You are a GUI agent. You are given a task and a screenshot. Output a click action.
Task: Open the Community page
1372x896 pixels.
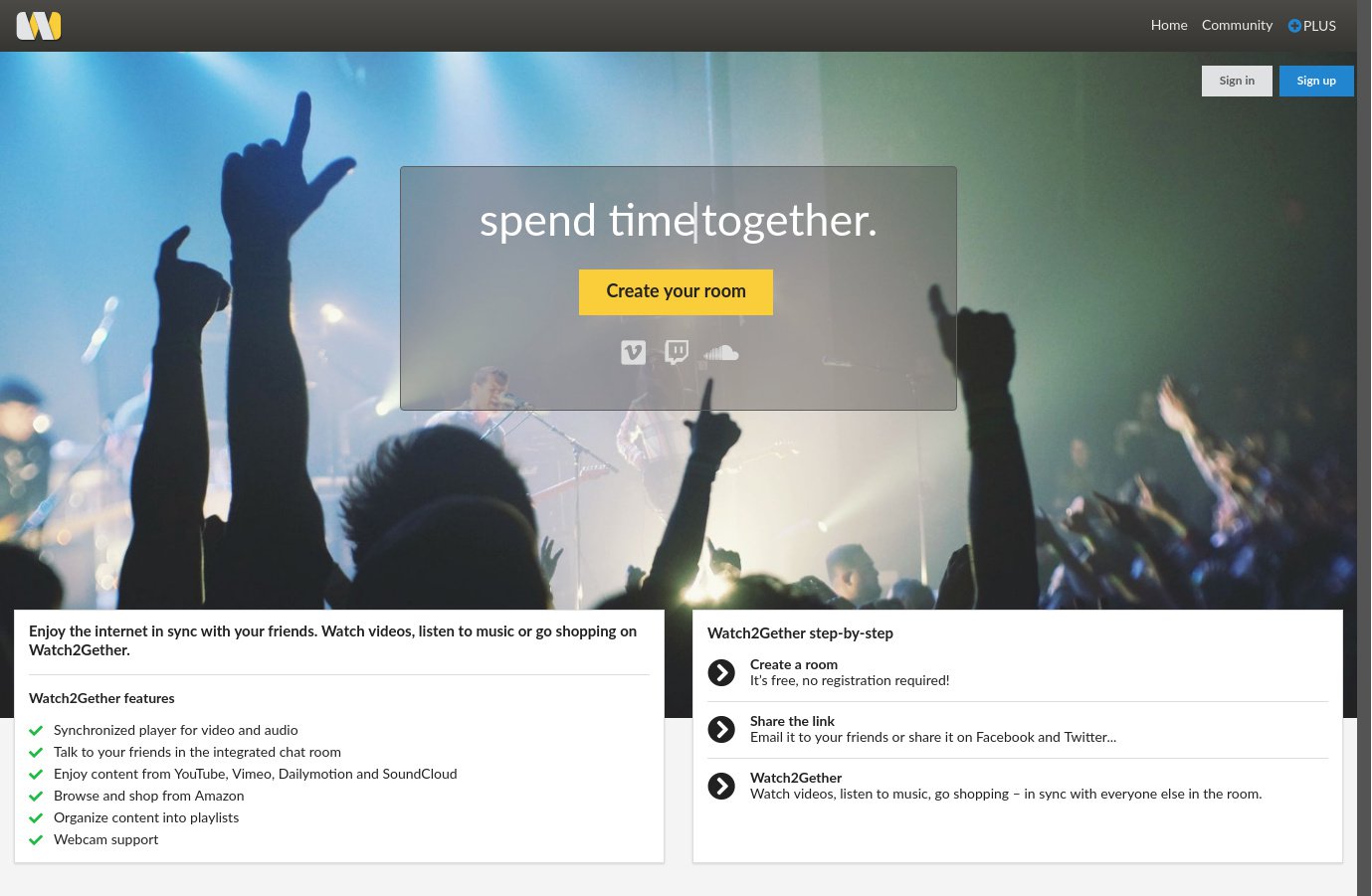click(1237, 26)
